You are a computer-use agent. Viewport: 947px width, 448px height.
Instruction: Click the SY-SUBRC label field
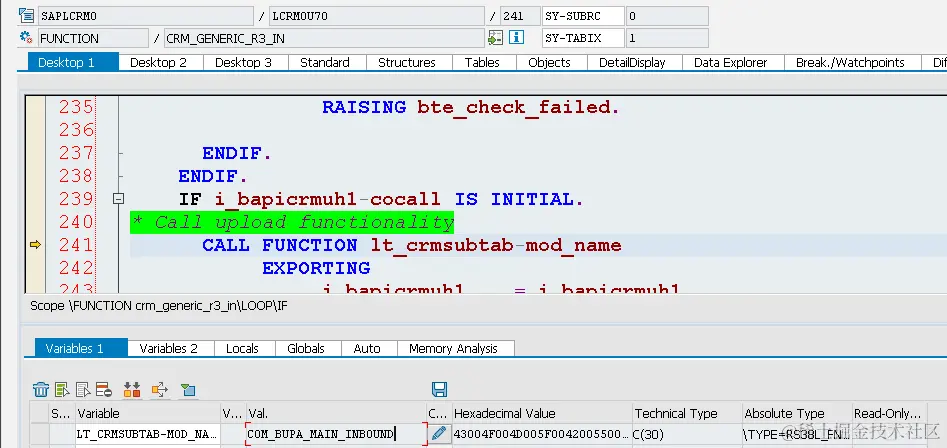click(x=583, y=16)
